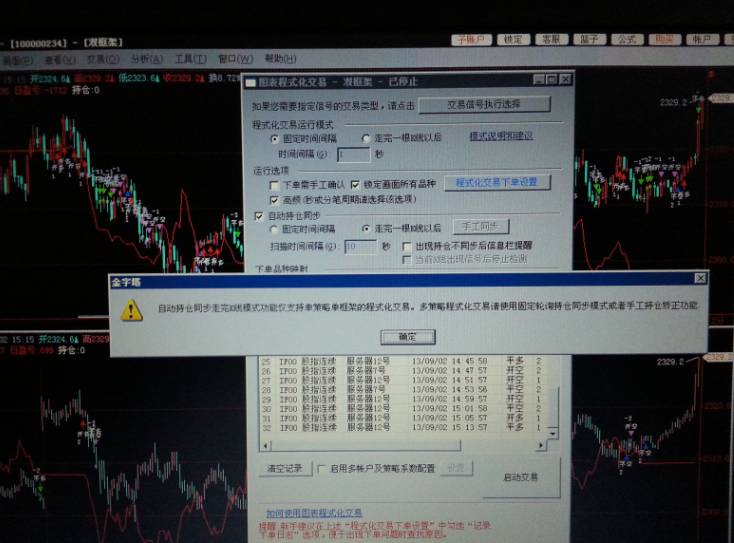Viewport: 734px width, 543px height.
Task: Toggle the 高频 option checkbox
Action: pos(274,200)
